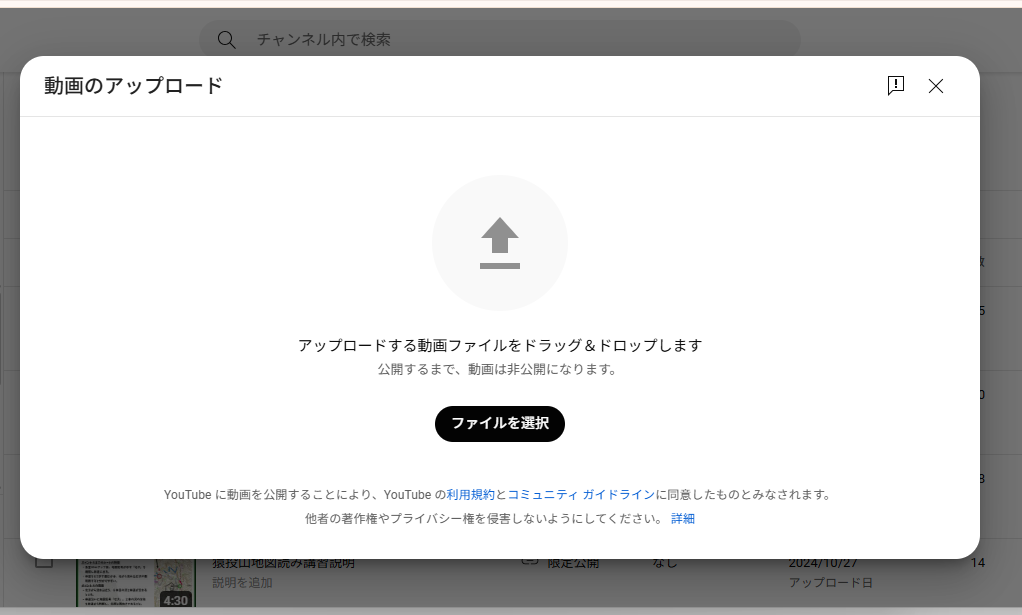Tick the checkbox beside the video row
This screenshot has height=615, width=1022.
pyautogui.click(x=44, y=562)
